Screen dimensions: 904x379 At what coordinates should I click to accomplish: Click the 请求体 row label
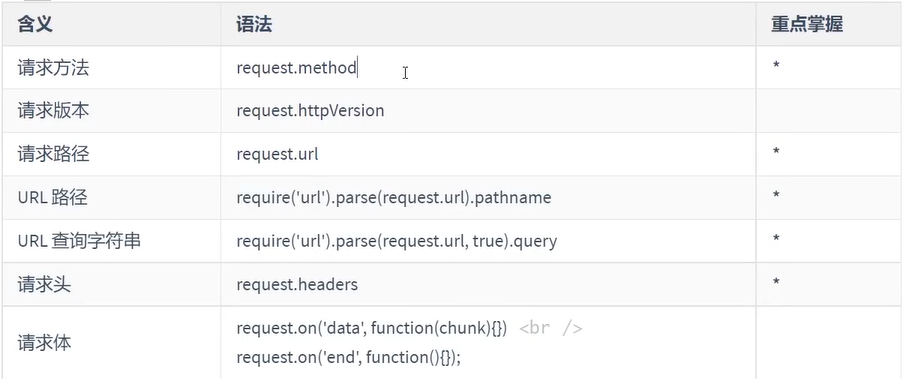(44, 343)
